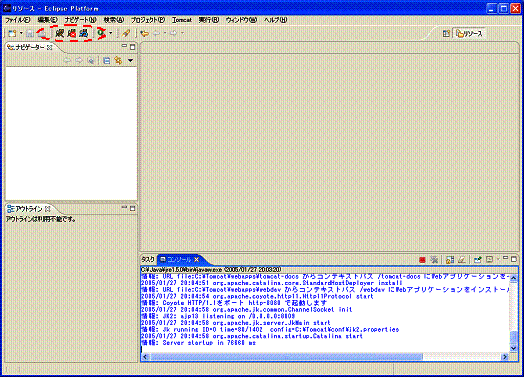Stop Tomcat with the red-marked cat icon
Viewport: 526px width, 378px height.
71,33
